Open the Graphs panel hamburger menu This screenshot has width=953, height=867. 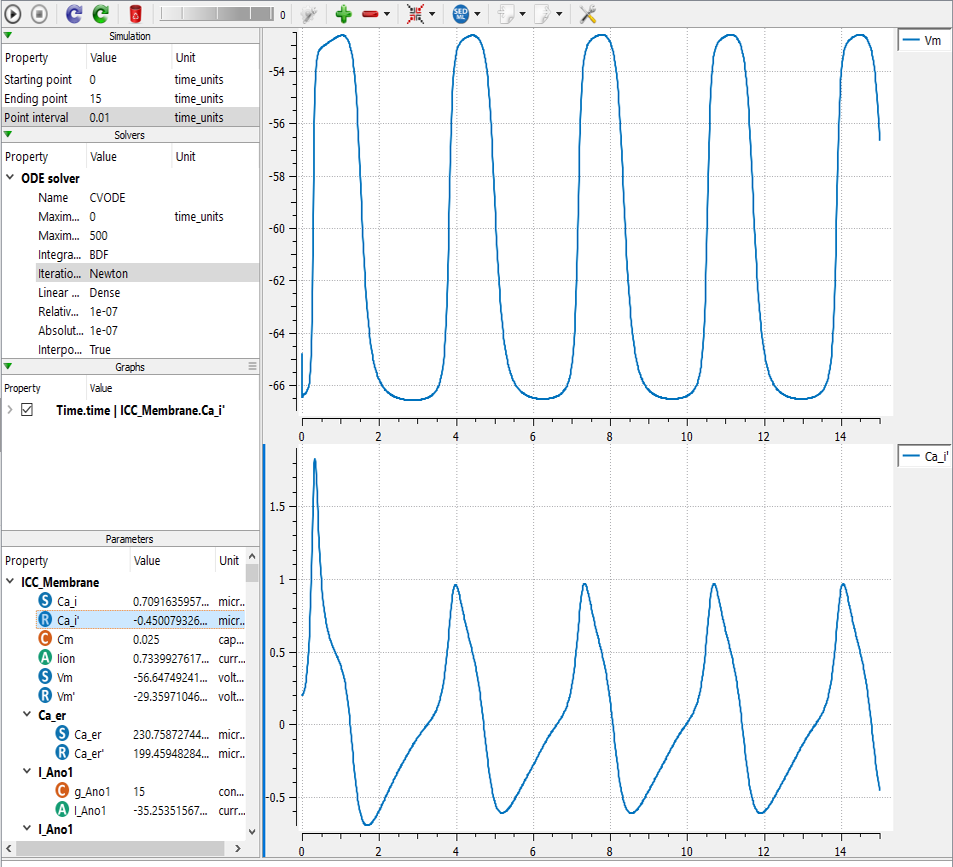click(253, 367)
